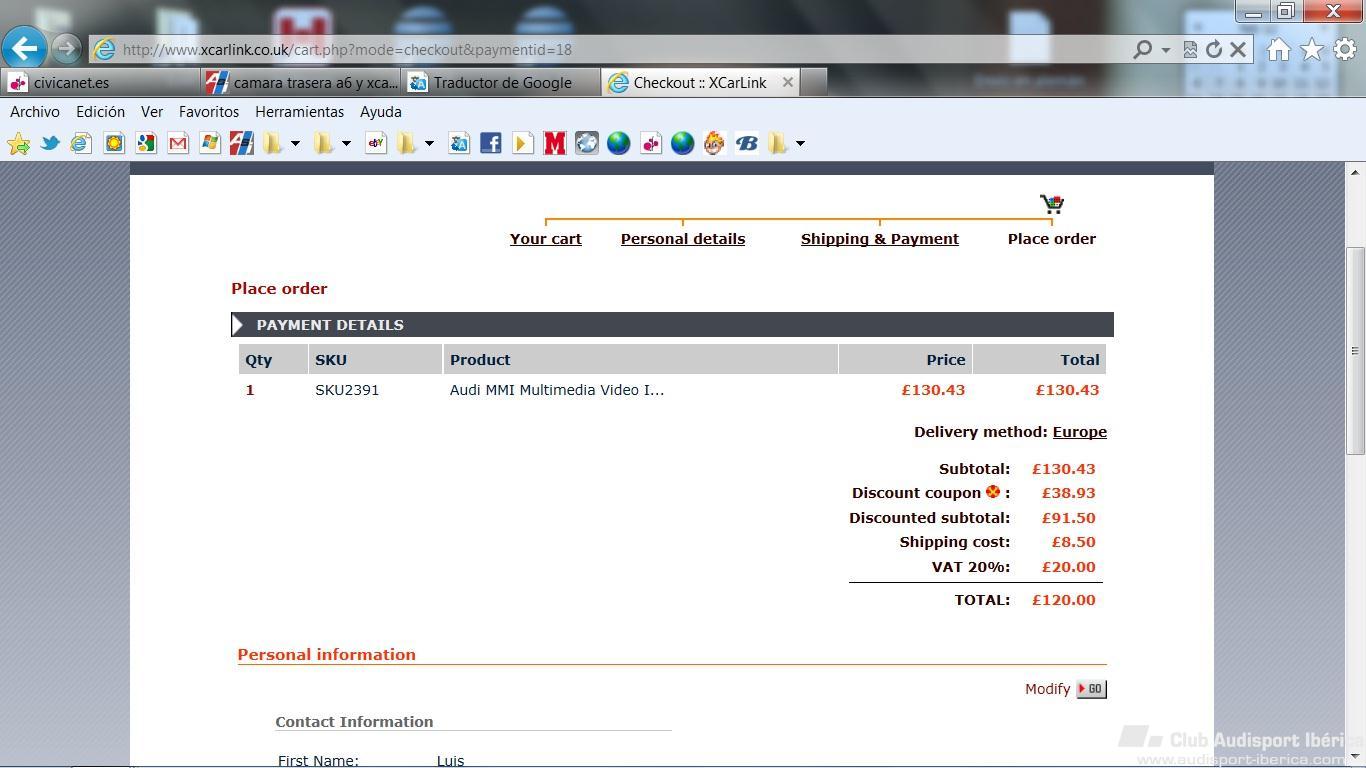Click the add-to-favorites-bar star icon
The image size is (1366, 768).
(x=18, y=143)
